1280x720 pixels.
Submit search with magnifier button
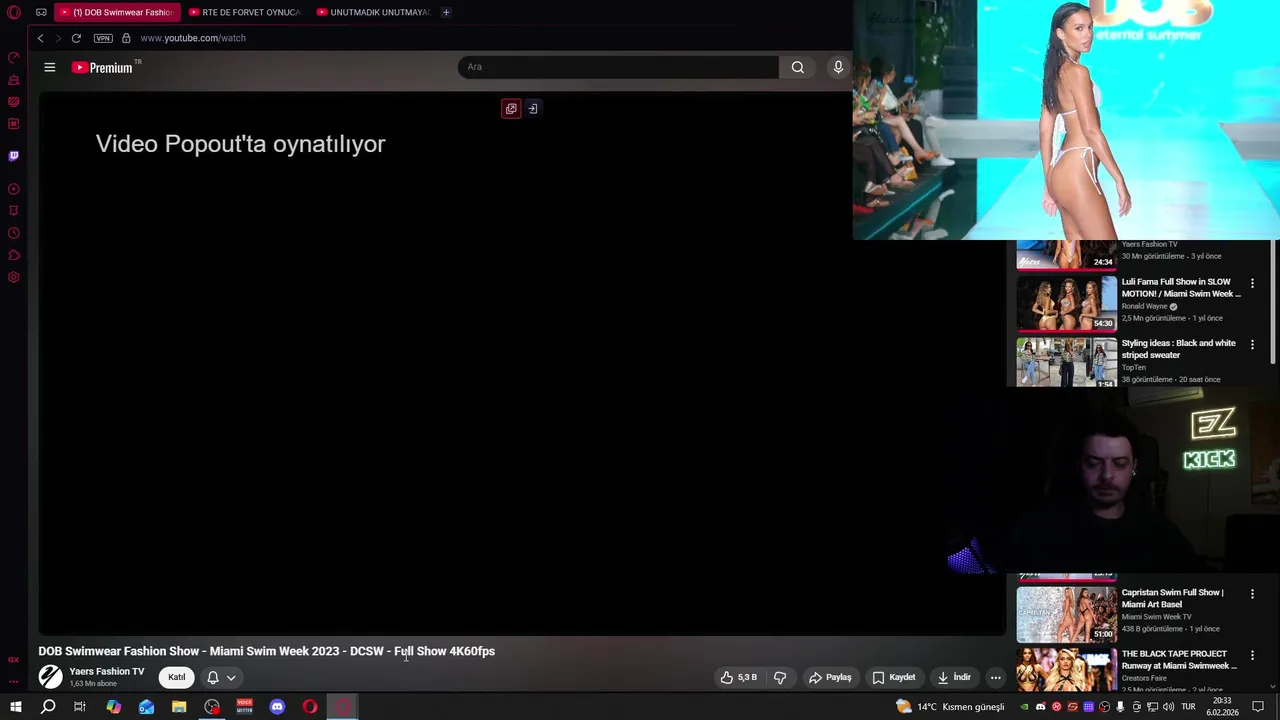pos(797,67)
